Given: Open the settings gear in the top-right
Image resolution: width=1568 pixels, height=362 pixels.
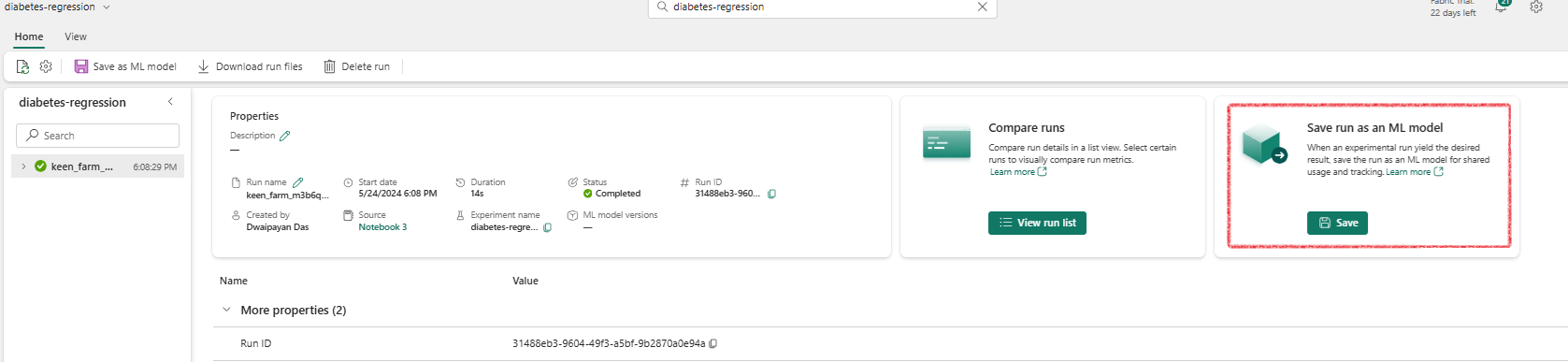Looking at the screenshot, I should coord(1536,7).
